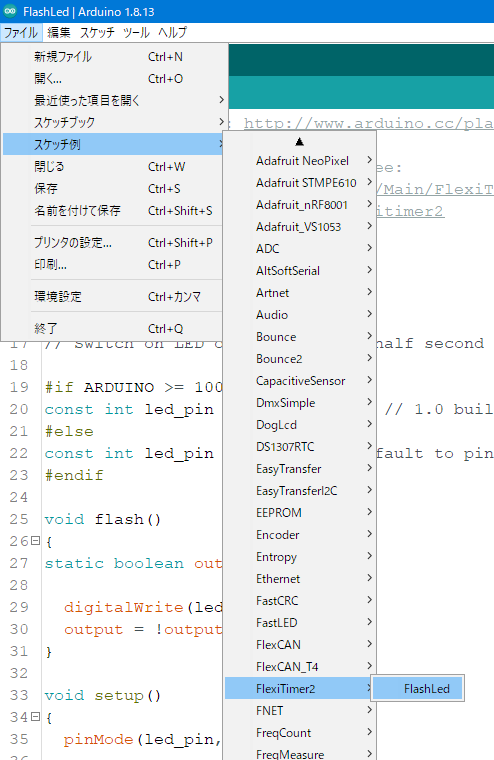Follow the arduino.cc URL in code comment
The width and height of the screenshot is (494, 760).
pos(368,123)
